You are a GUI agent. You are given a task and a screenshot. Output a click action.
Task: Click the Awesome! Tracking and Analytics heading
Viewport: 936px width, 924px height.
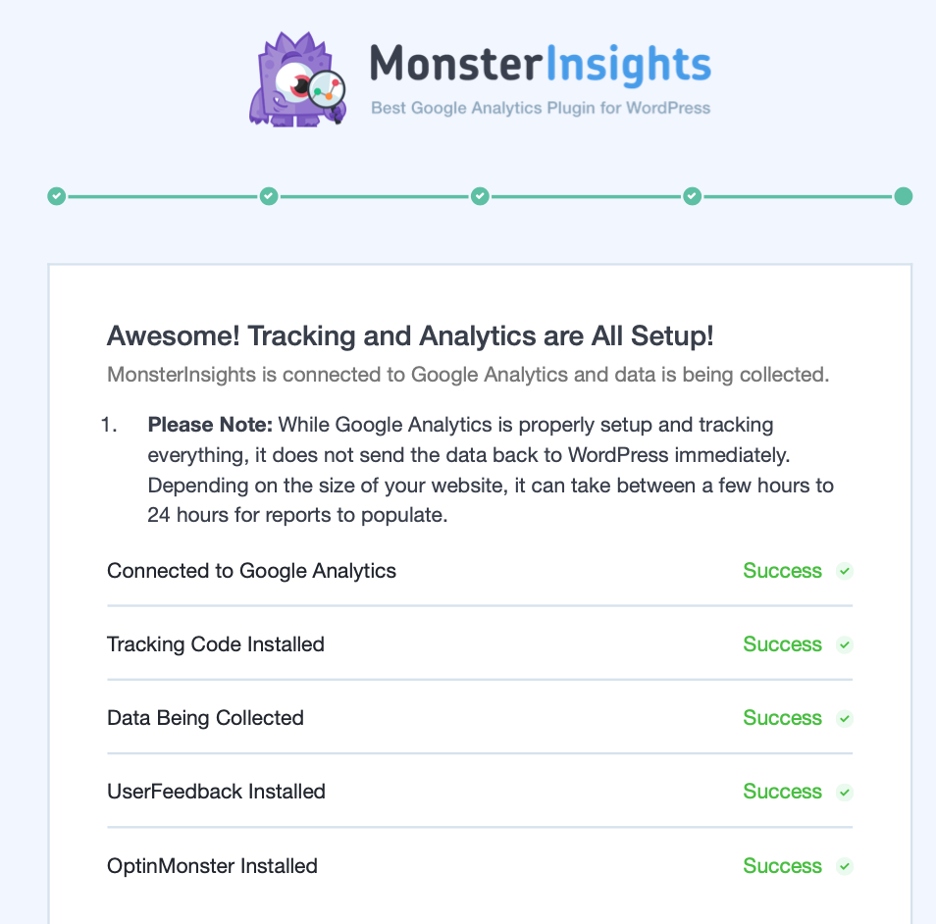(x=410, y=335)
